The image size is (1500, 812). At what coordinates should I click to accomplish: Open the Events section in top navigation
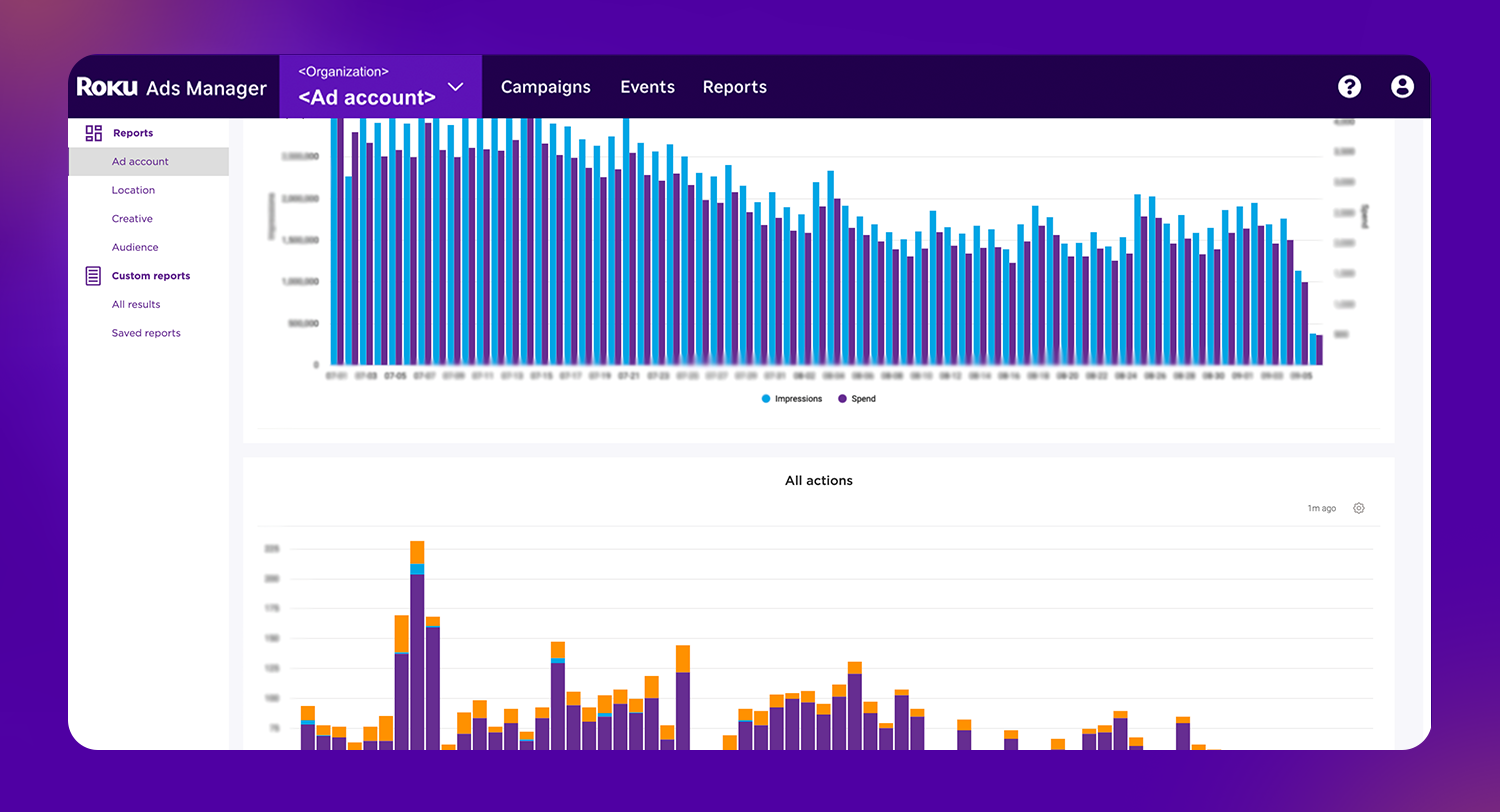pos(647,87)
